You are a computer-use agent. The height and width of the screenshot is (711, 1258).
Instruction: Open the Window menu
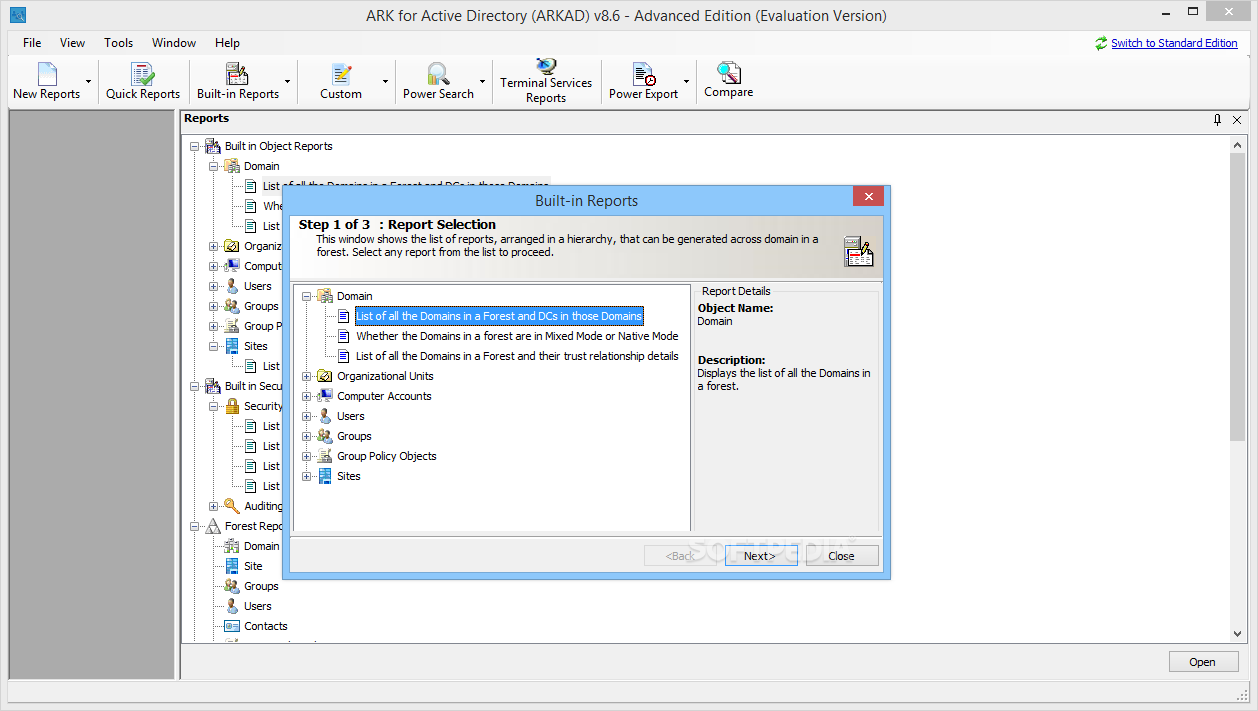pos(174,43)
